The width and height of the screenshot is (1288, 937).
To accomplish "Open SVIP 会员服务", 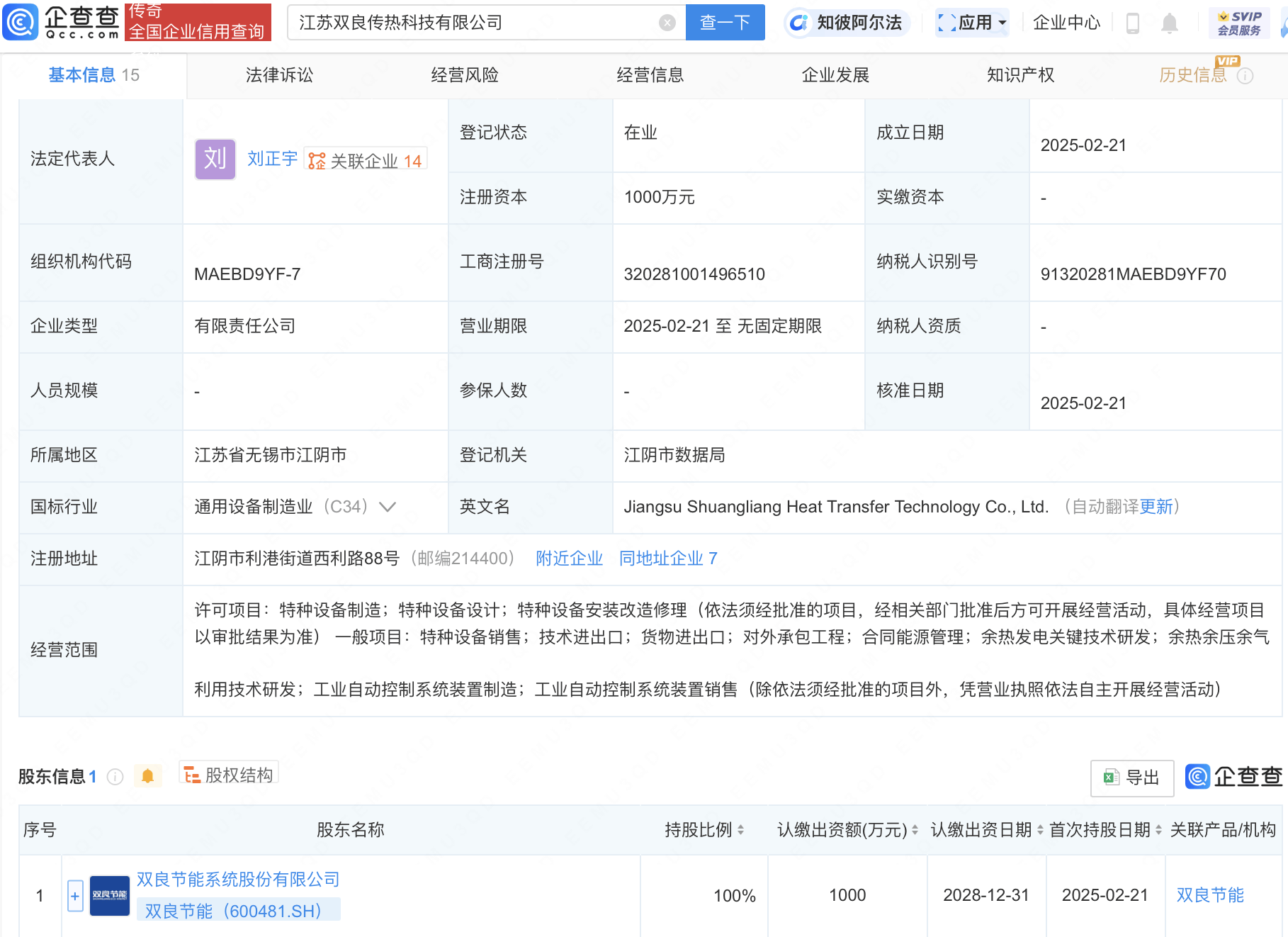I will point(1239,23).
